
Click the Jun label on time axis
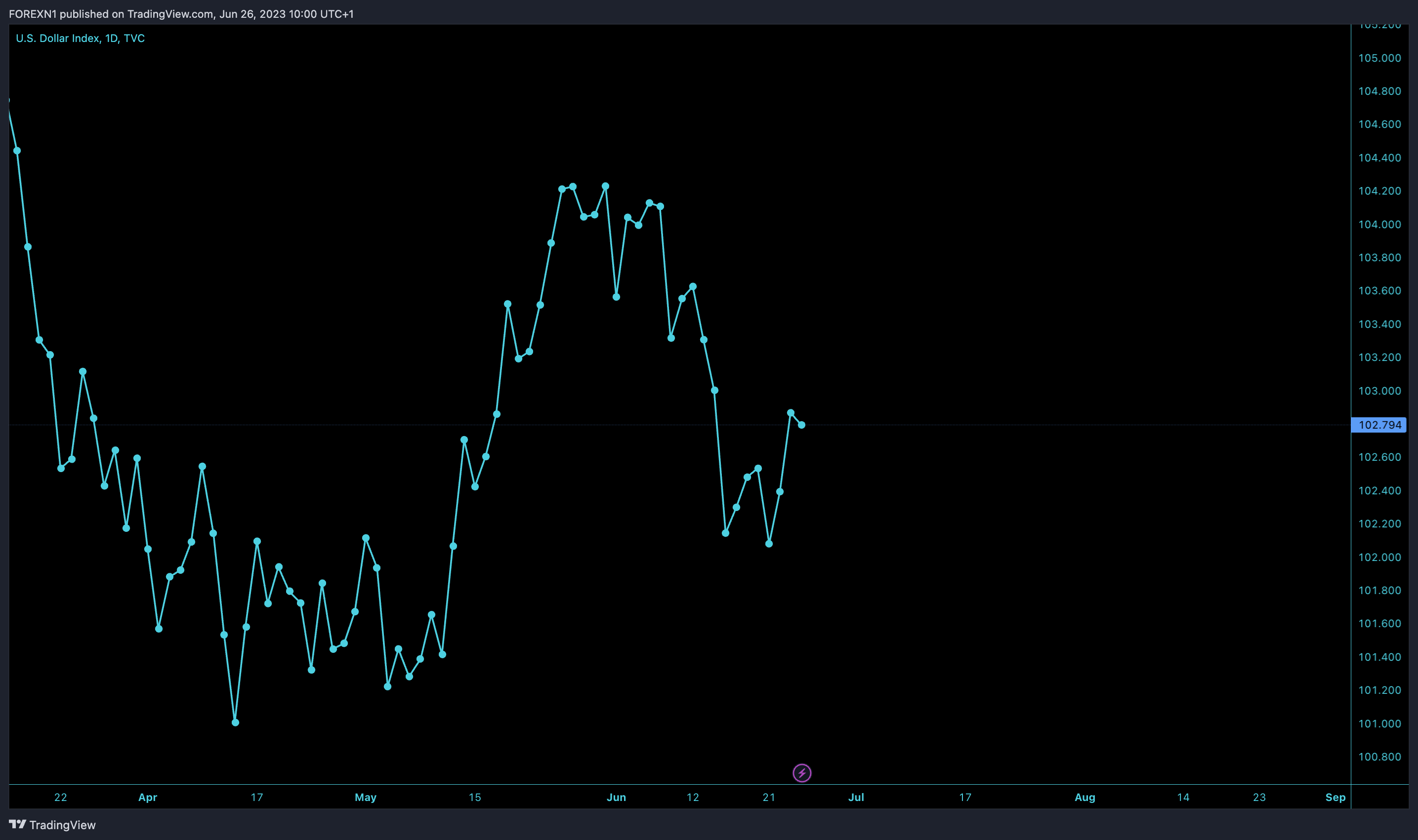pyautogui.click(x=616, y=797)
